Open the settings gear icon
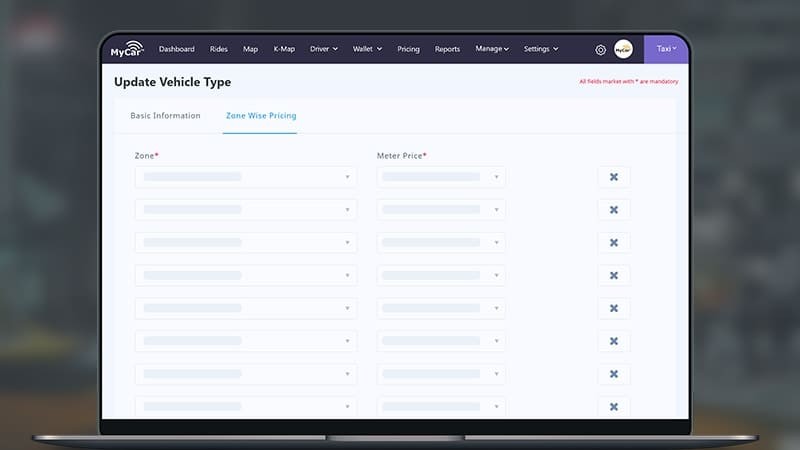Viewport: 800px width, 450px height. pyautogui.click(x=600, y=49)
